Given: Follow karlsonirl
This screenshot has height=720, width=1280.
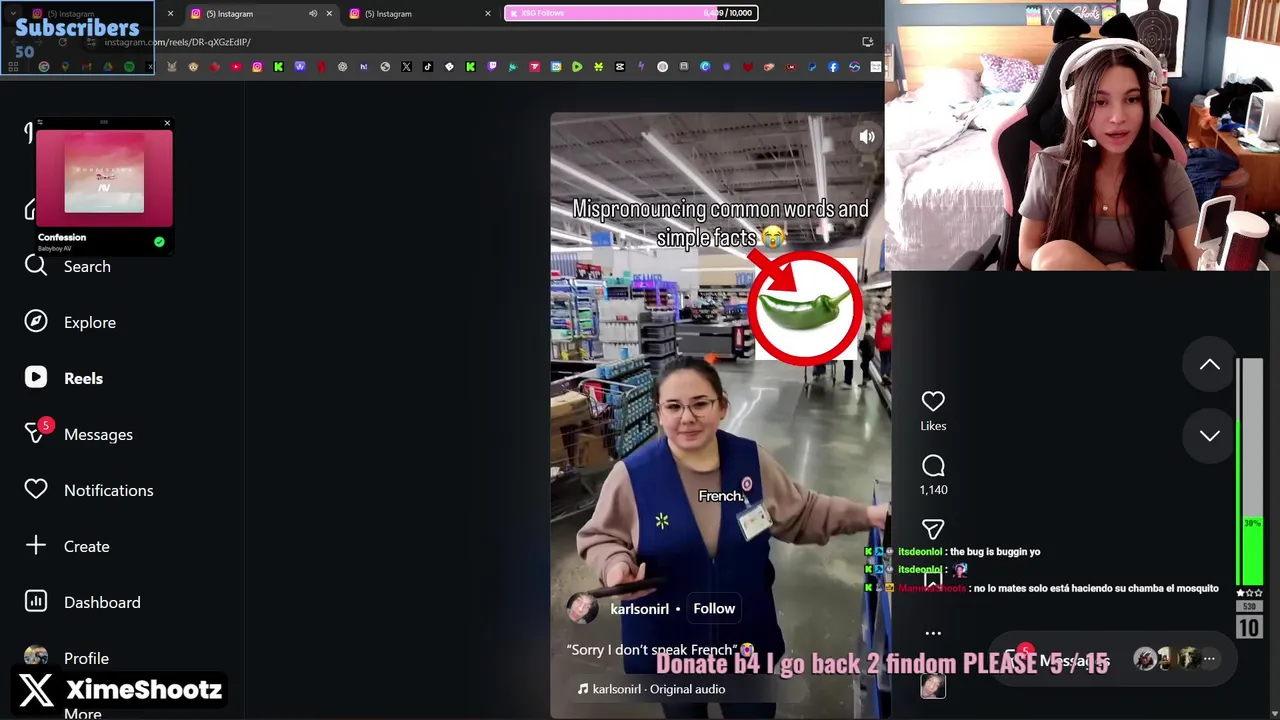Looking at the screenshot, I should click(714, 608).
